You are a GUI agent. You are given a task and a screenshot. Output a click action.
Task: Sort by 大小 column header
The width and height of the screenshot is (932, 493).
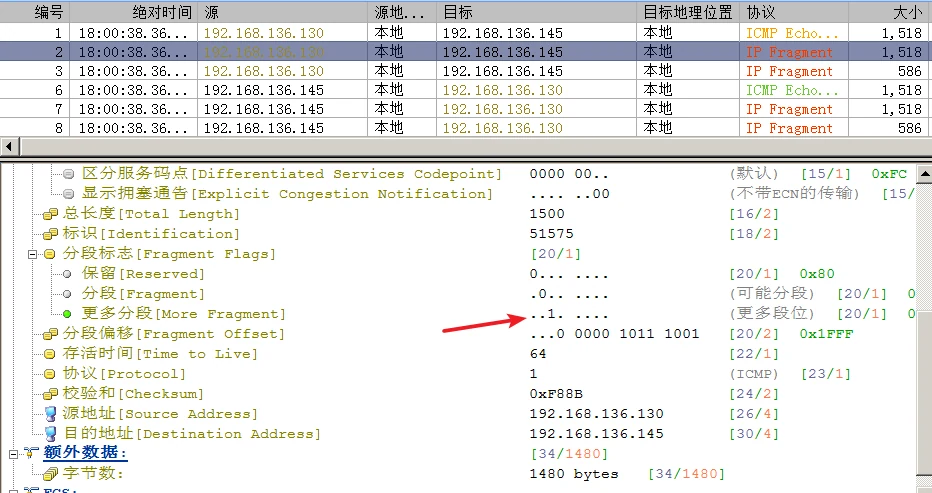coord(890,12)
